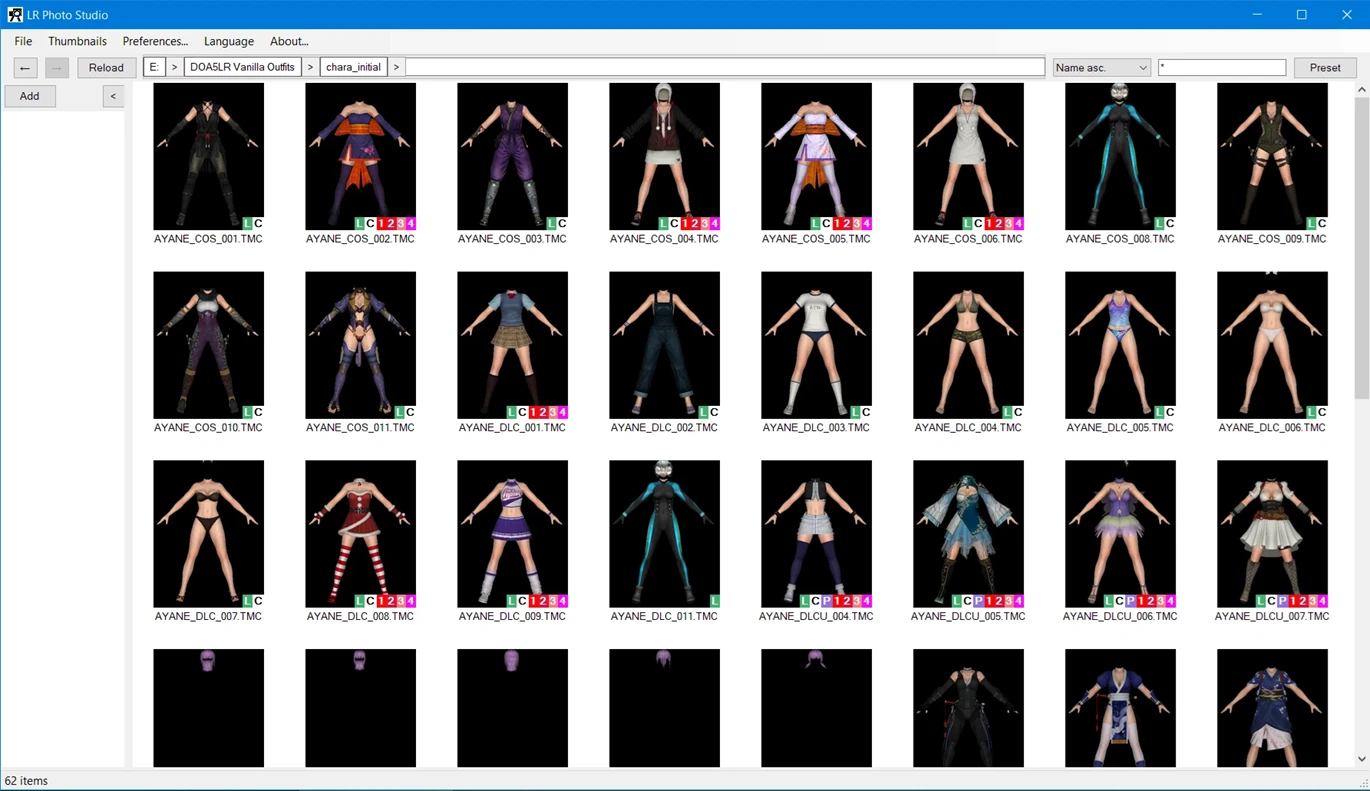Click the scrollbar up arrow
The height and width of the screenshot is (791, 1370).
[1361, 91]
